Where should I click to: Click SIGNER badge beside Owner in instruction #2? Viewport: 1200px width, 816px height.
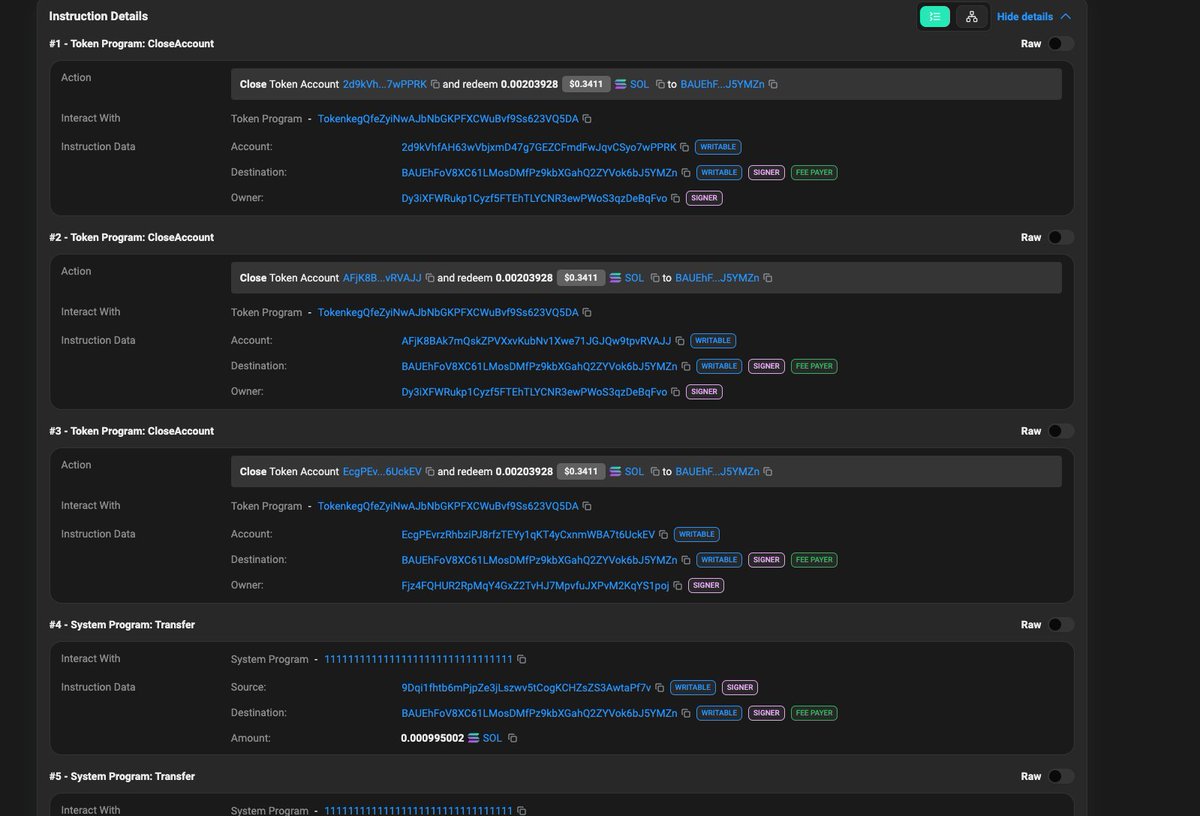point(704,392)
